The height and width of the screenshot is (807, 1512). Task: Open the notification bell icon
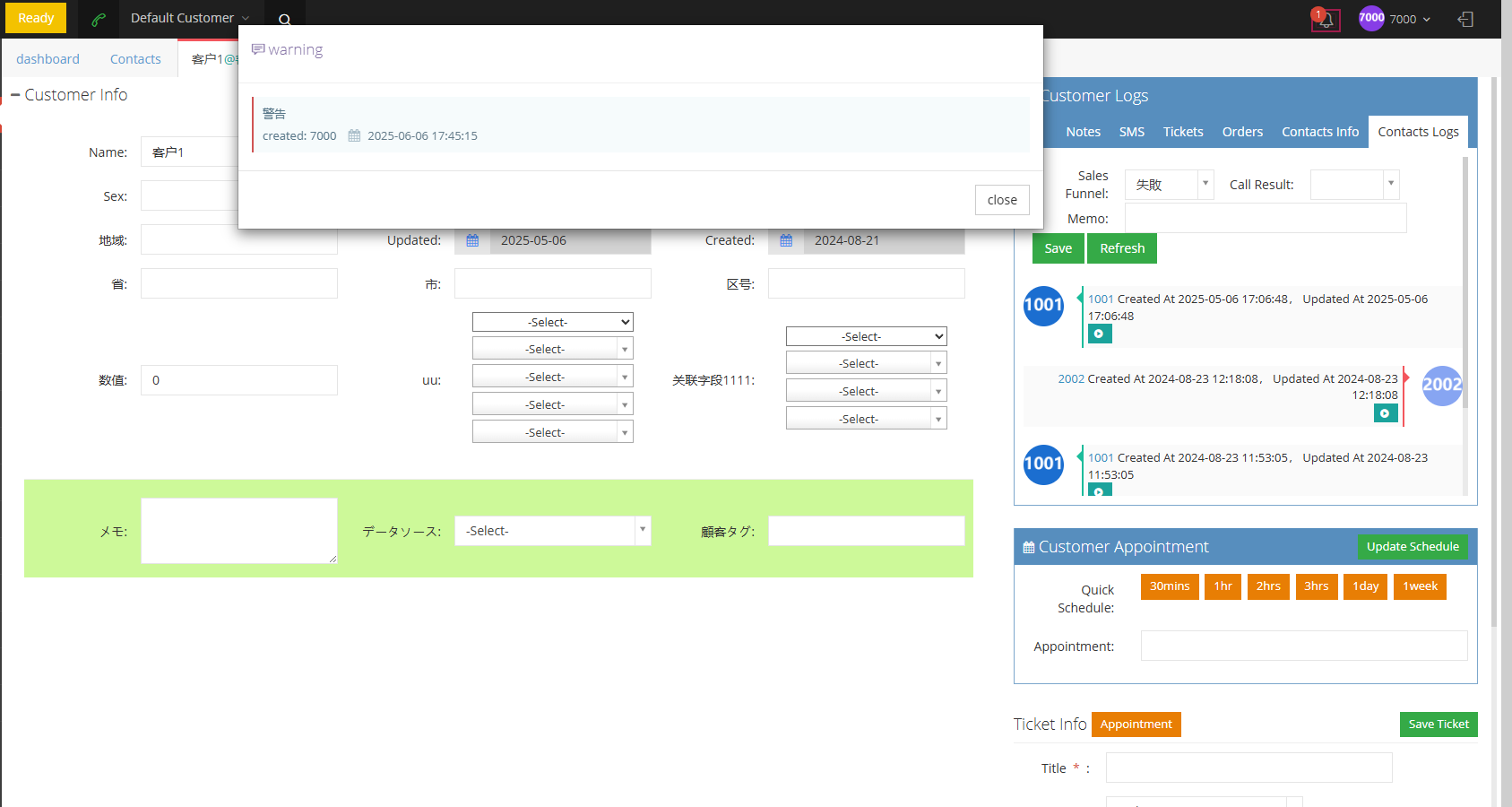(x=1326, y=19)
